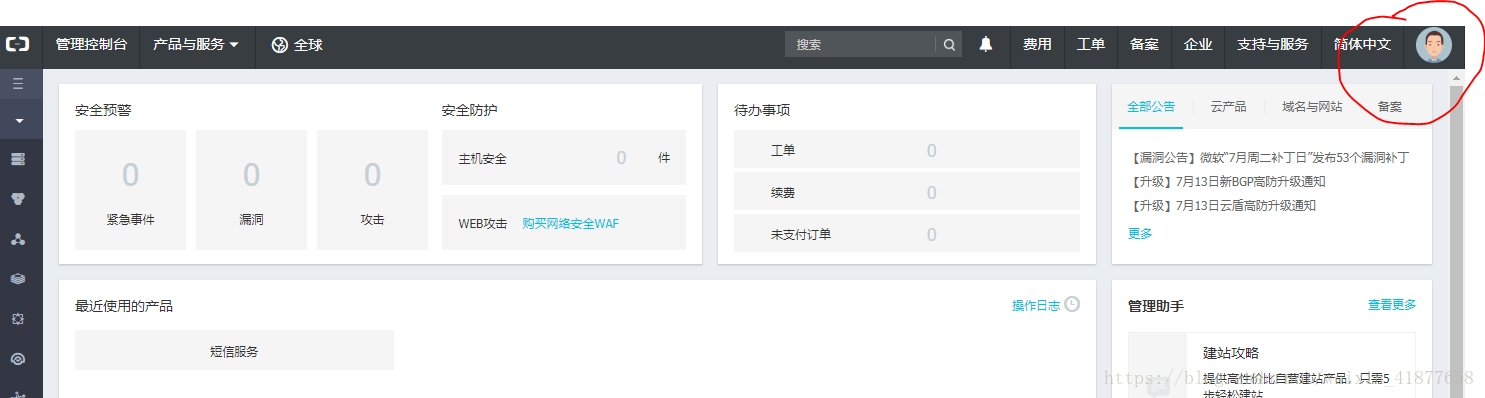
Task: Collapse the sidebar section caret arrow
Action: pyautogui.click(x=19, y=121)
